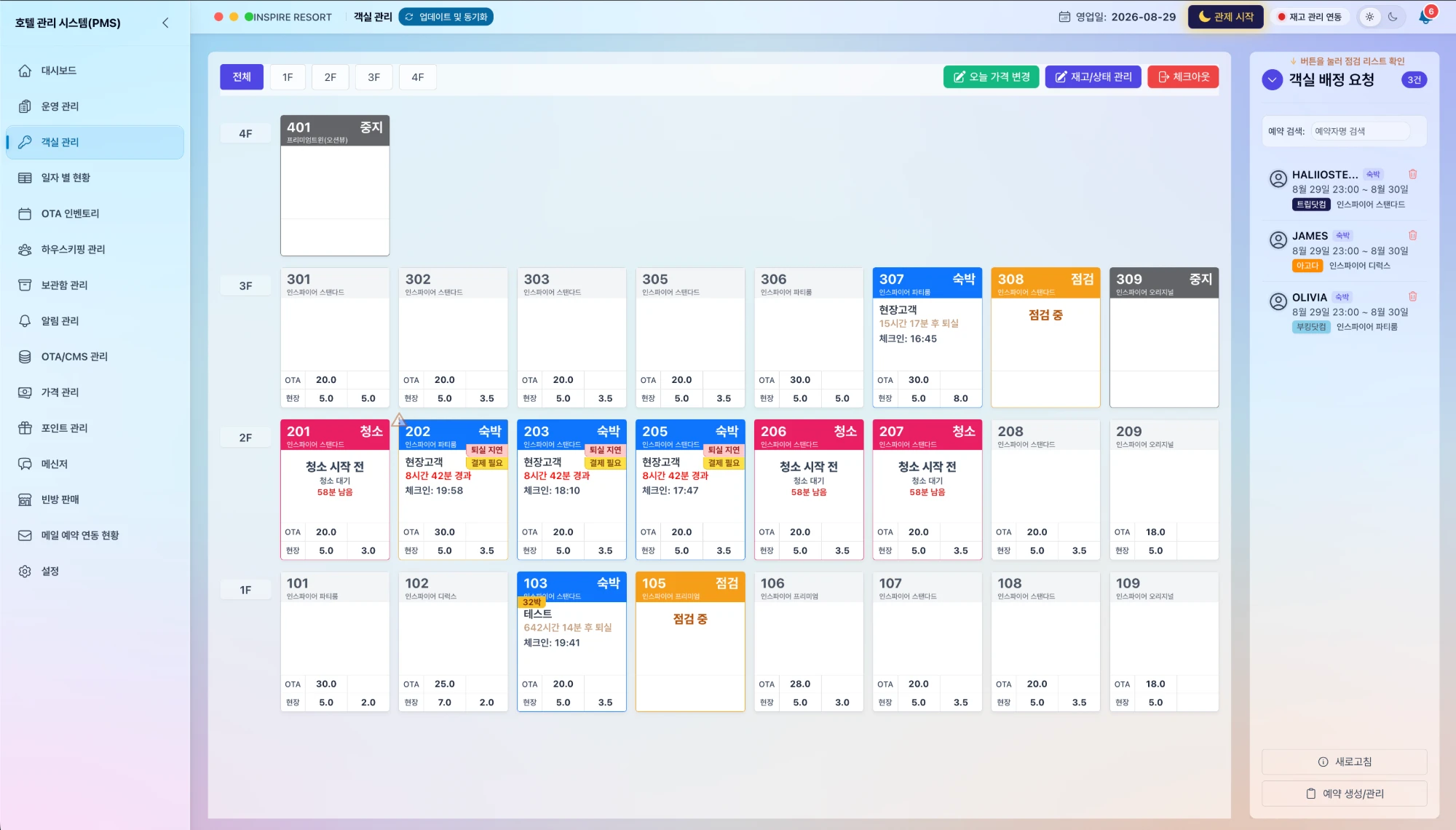Screen dimensions: 1456x830
Task: Open the 빈방 판매 store icon
Action: tap(25, 499)
